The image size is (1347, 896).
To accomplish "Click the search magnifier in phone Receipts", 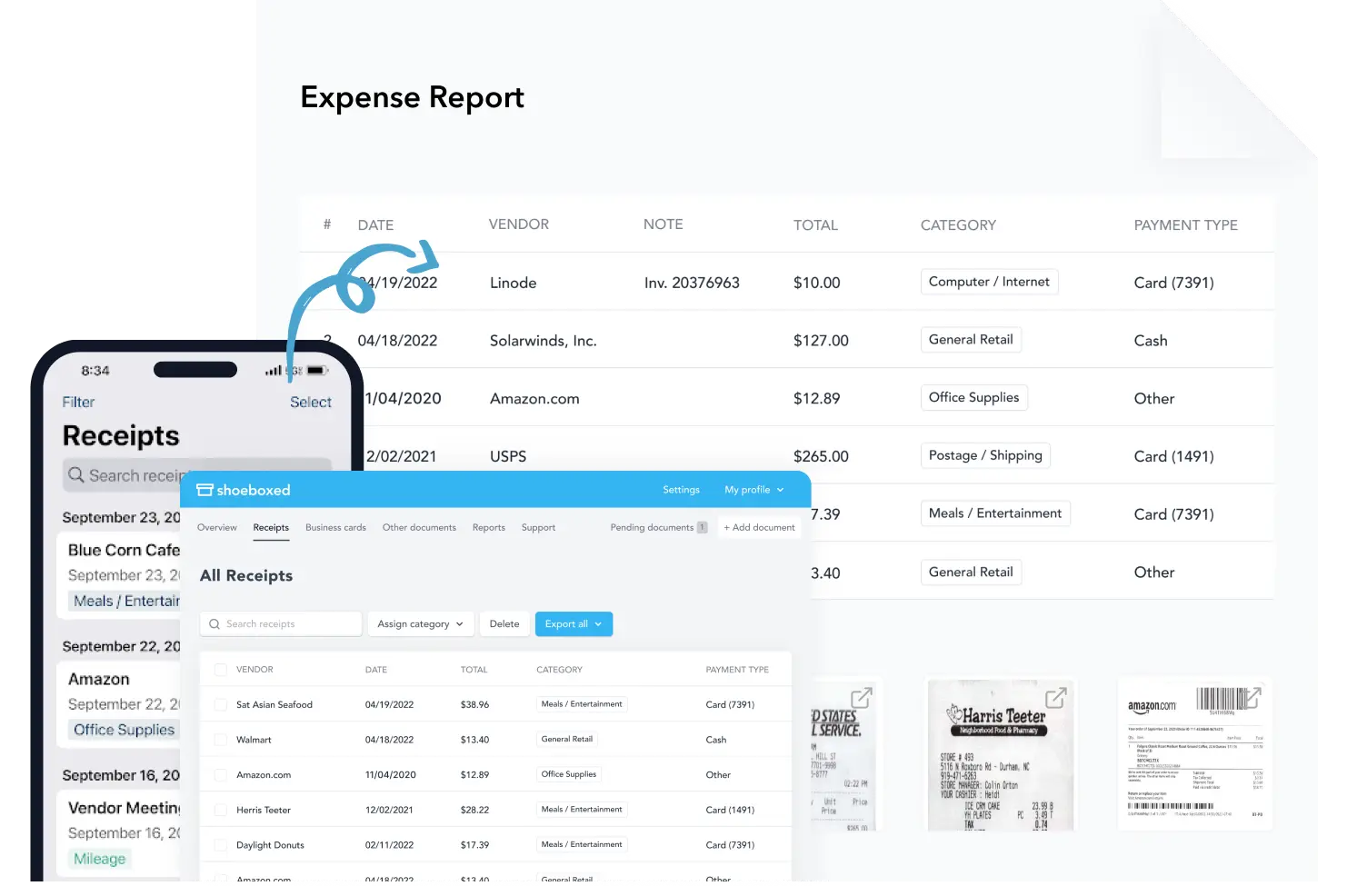I will click(76, 475).
